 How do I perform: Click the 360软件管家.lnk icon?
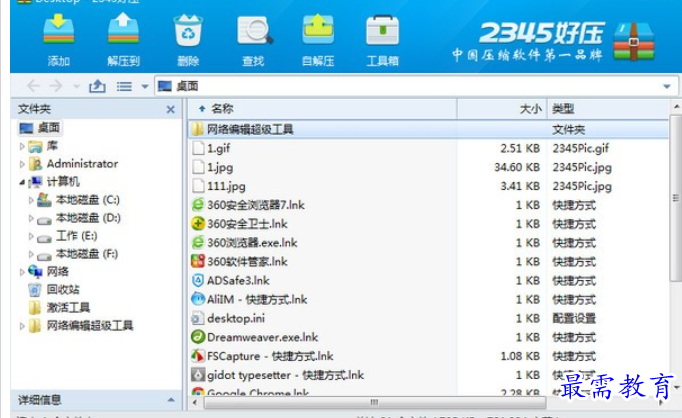coord(198,261)
